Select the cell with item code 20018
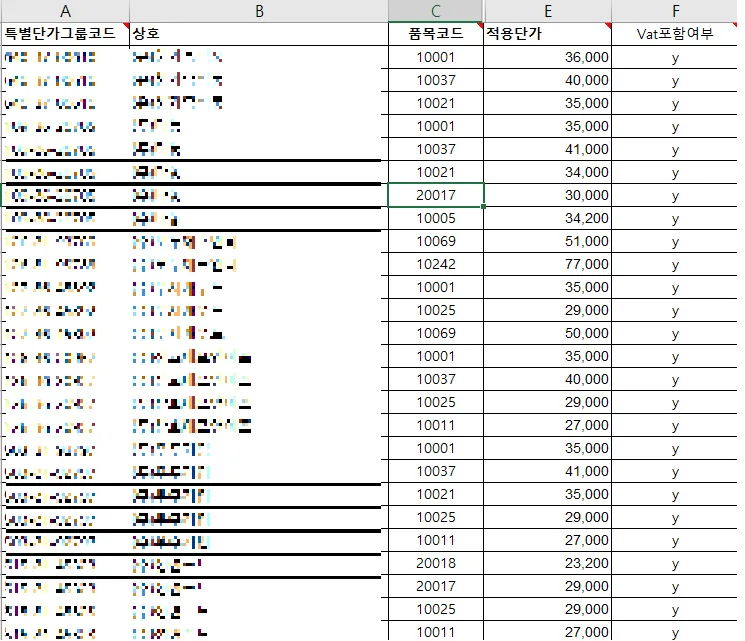The width and height of the screenshot is (745, 641). tap(436, 563)
